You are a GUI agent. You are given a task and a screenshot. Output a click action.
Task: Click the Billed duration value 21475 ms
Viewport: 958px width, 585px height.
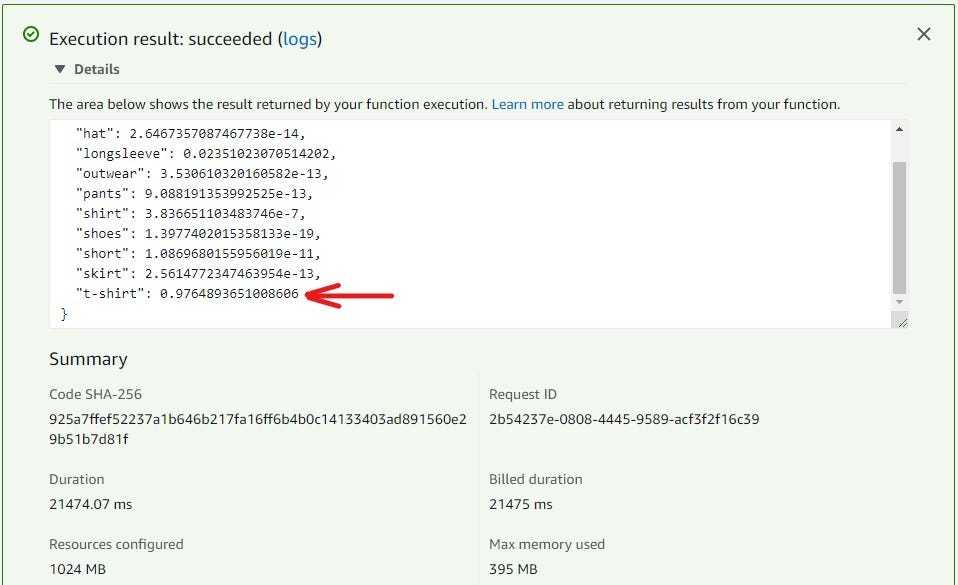[520, 504]
